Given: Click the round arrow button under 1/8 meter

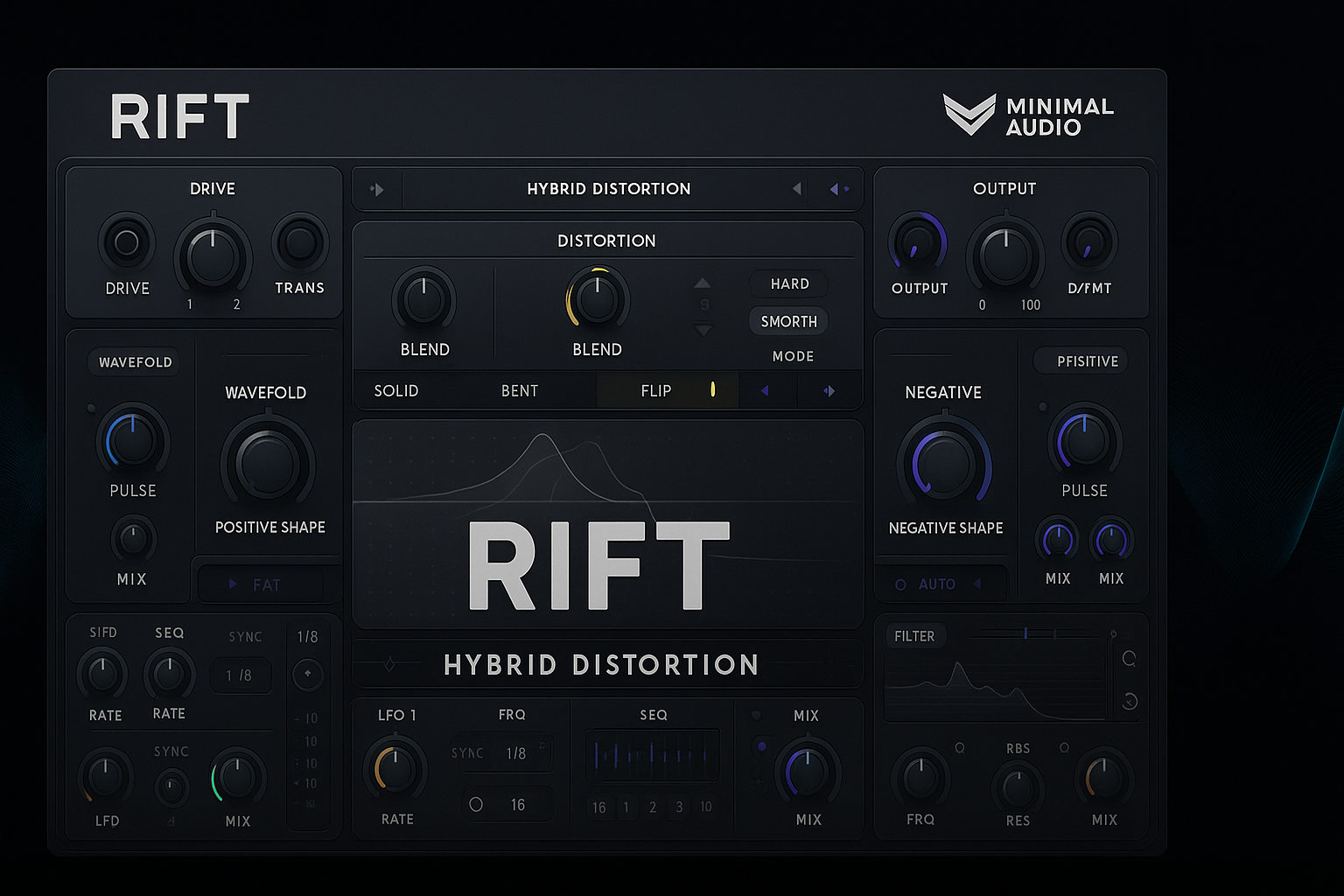Looking at the screenshot, I should click(307, 674).
